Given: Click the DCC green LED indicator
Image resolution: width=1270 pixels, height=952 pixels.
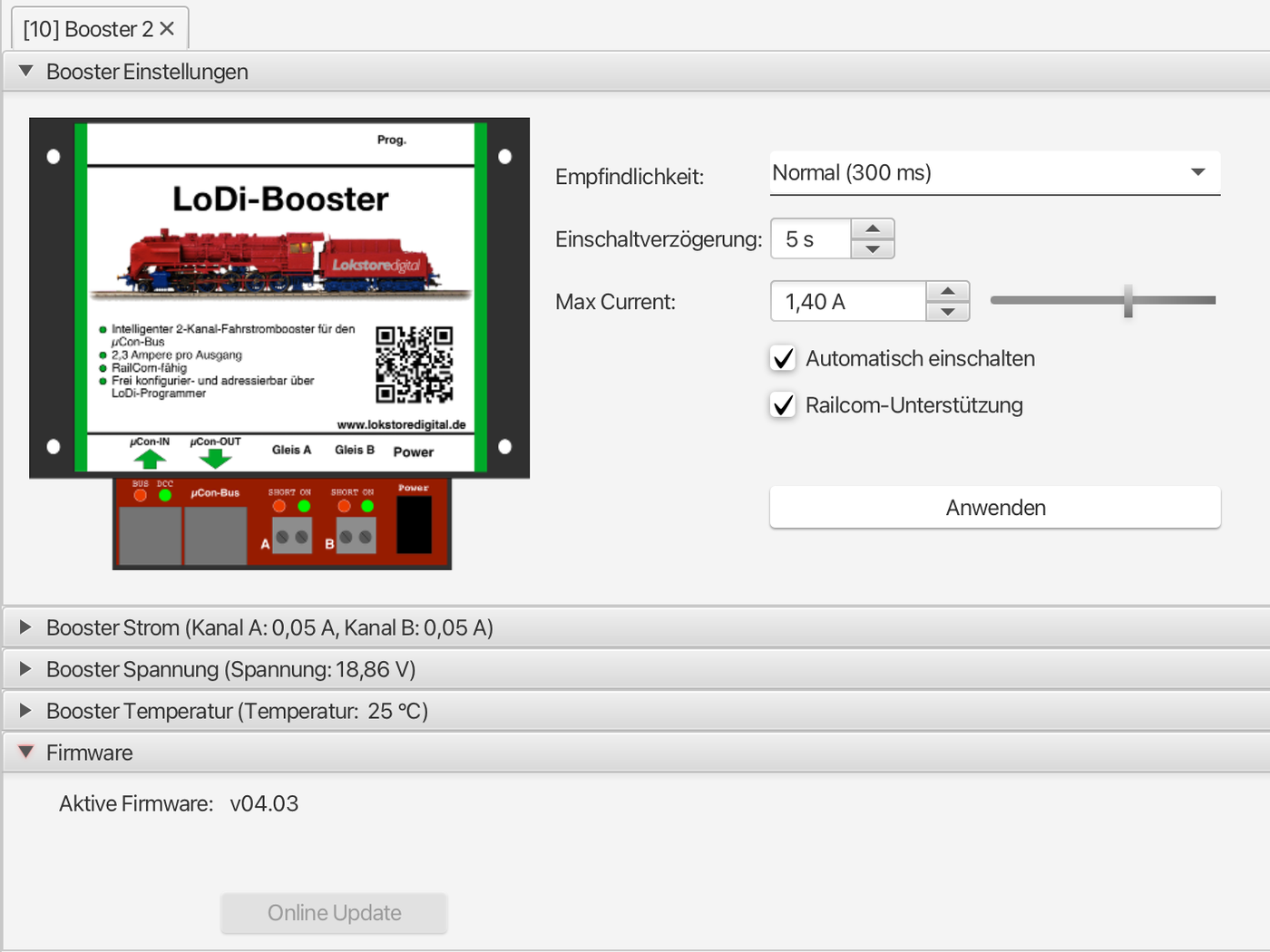Looking at the screenshot, I should (x=165, y=495).
